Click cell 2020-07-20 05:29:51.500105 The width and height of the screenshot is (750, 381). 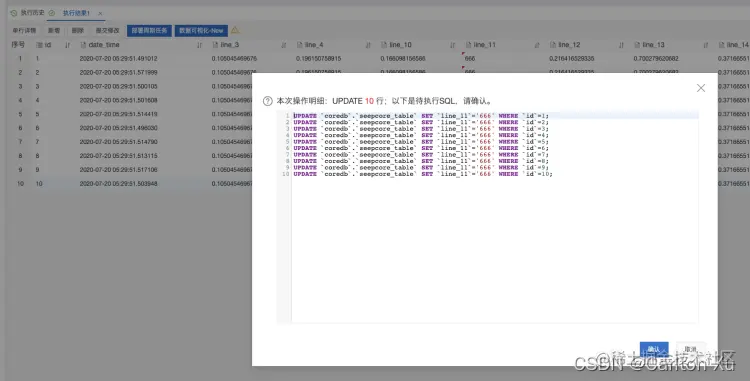tap(119, 87)
